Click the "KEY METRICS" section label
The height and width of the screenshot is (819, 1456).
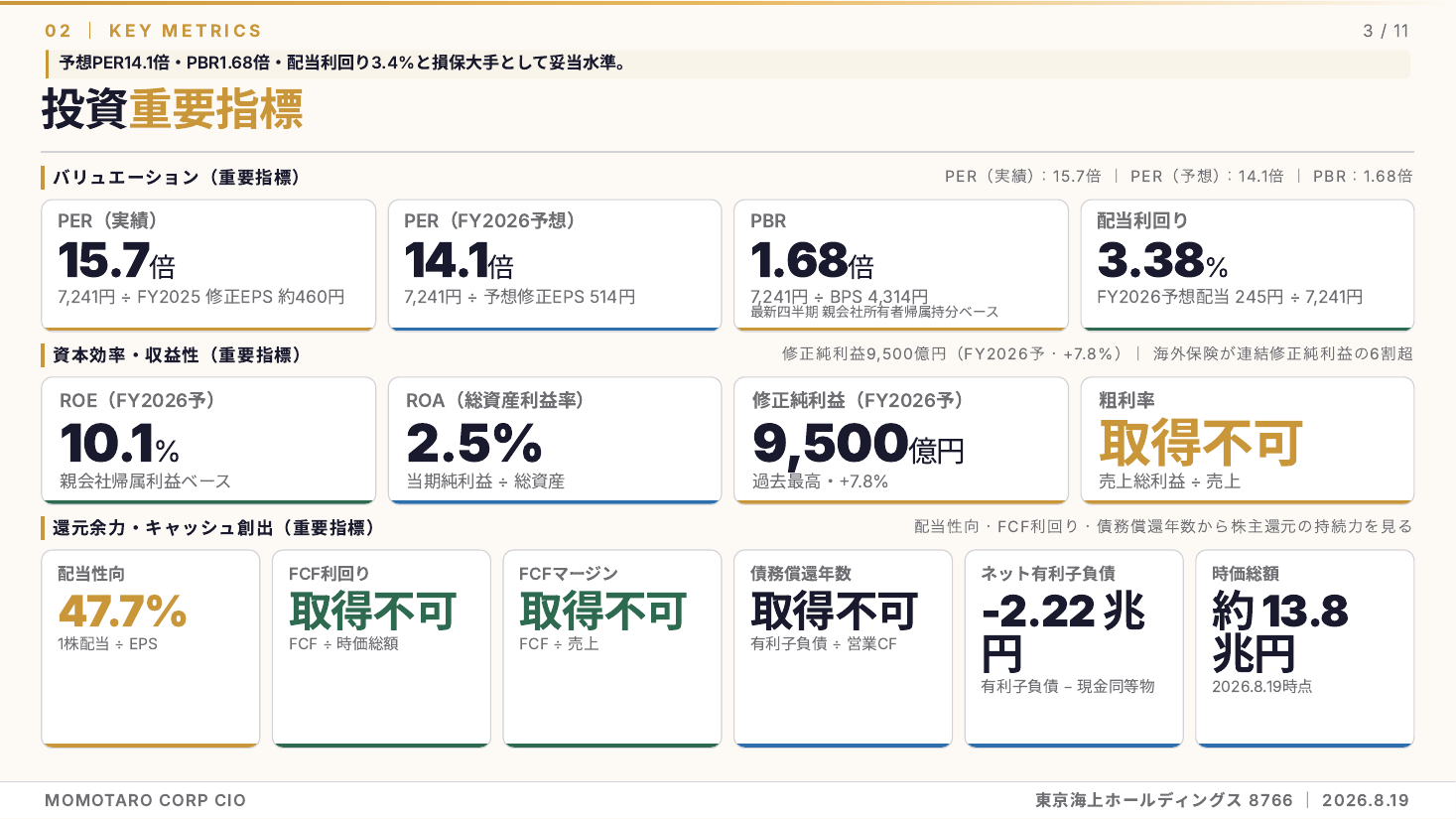click(x=186, y=31)
